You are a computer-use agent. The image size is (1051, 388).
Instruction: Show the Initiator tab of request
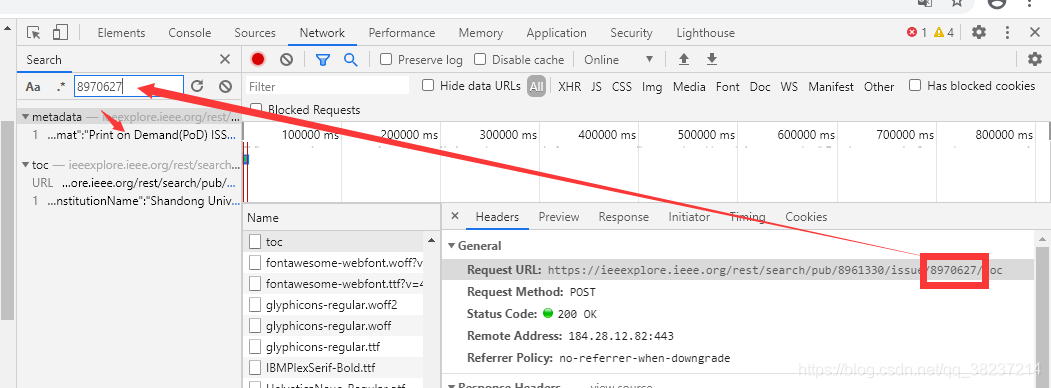688,216
